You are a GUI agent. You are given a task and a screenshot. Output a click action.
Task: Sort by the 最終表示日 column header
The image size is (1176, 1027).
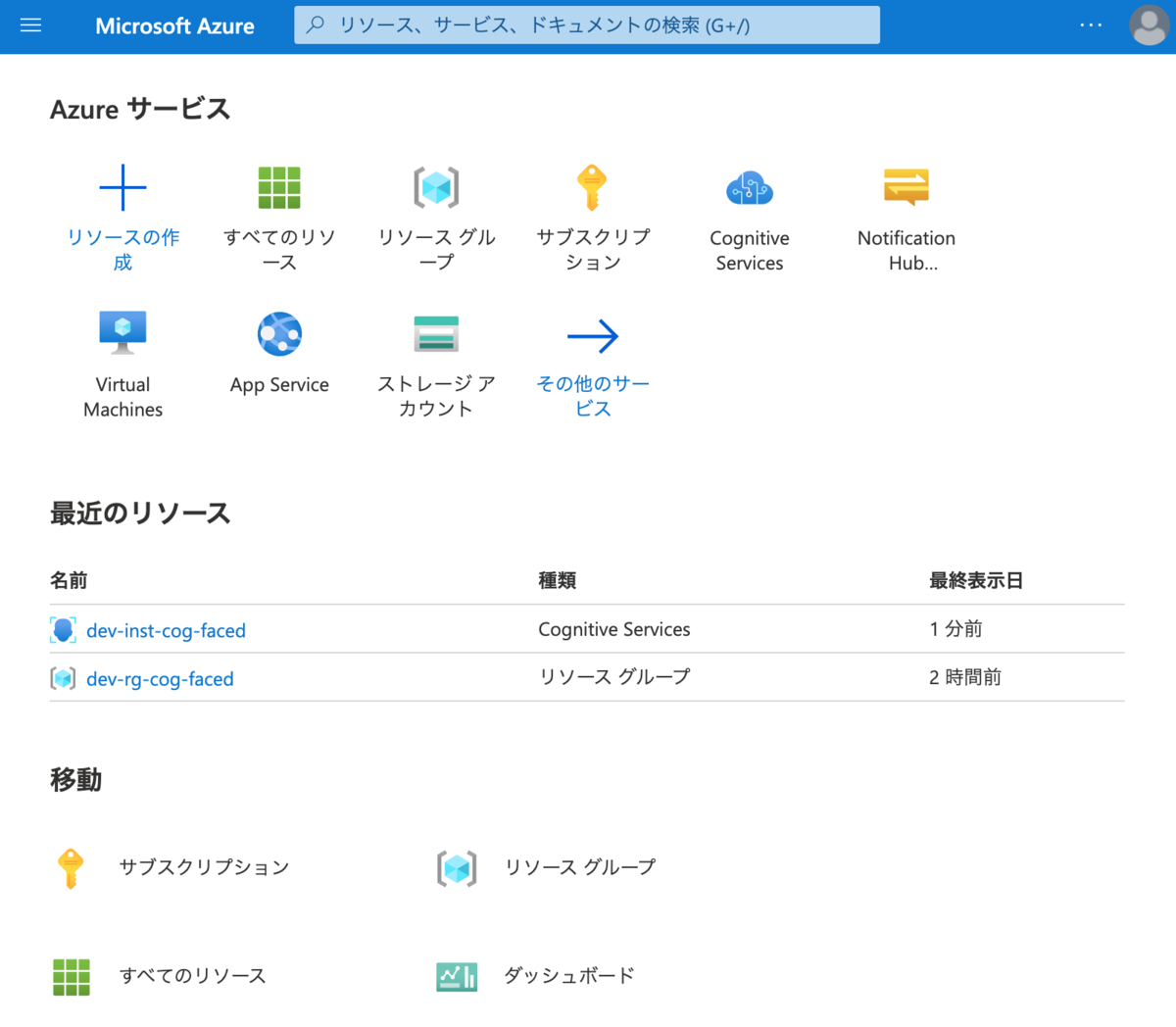click(x=976, y=580)
